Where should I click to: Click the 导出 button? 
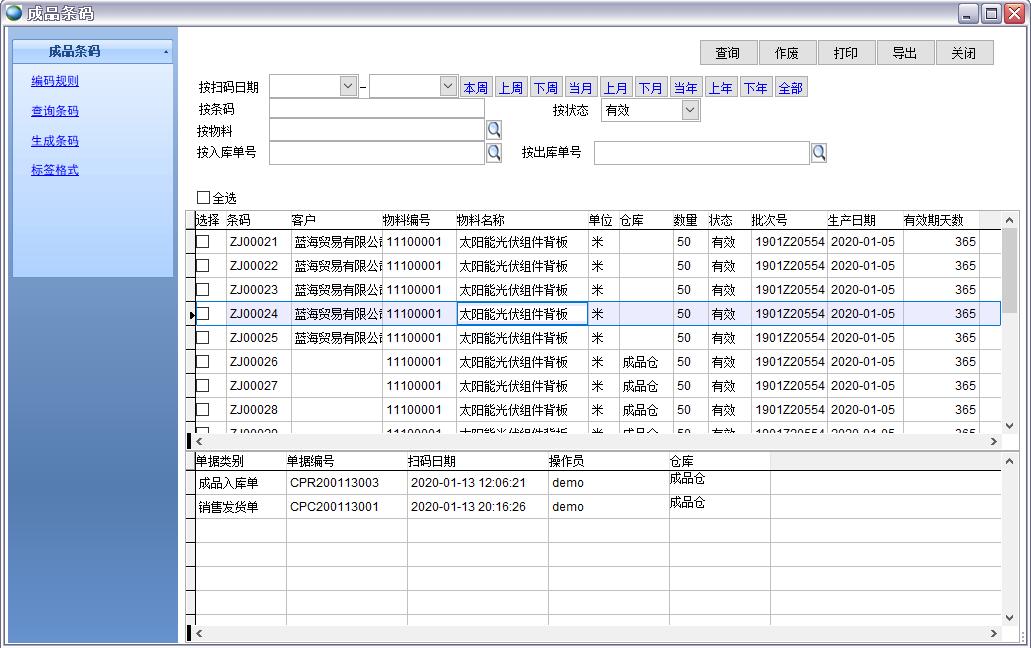904,53
